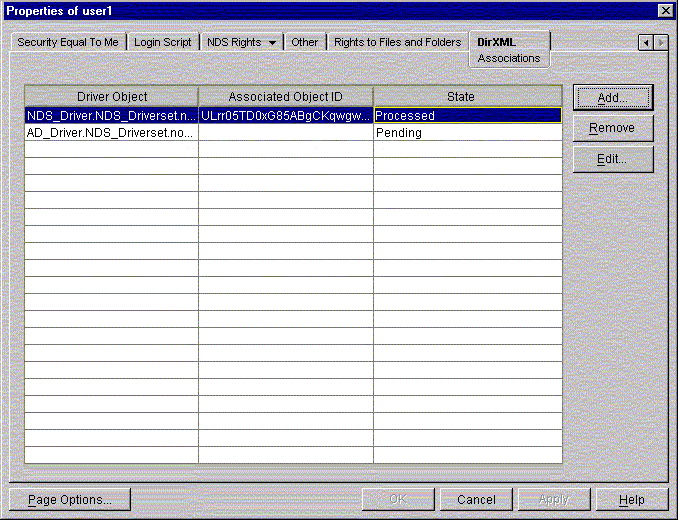Click the Processed state cell

tap(468, 115)
